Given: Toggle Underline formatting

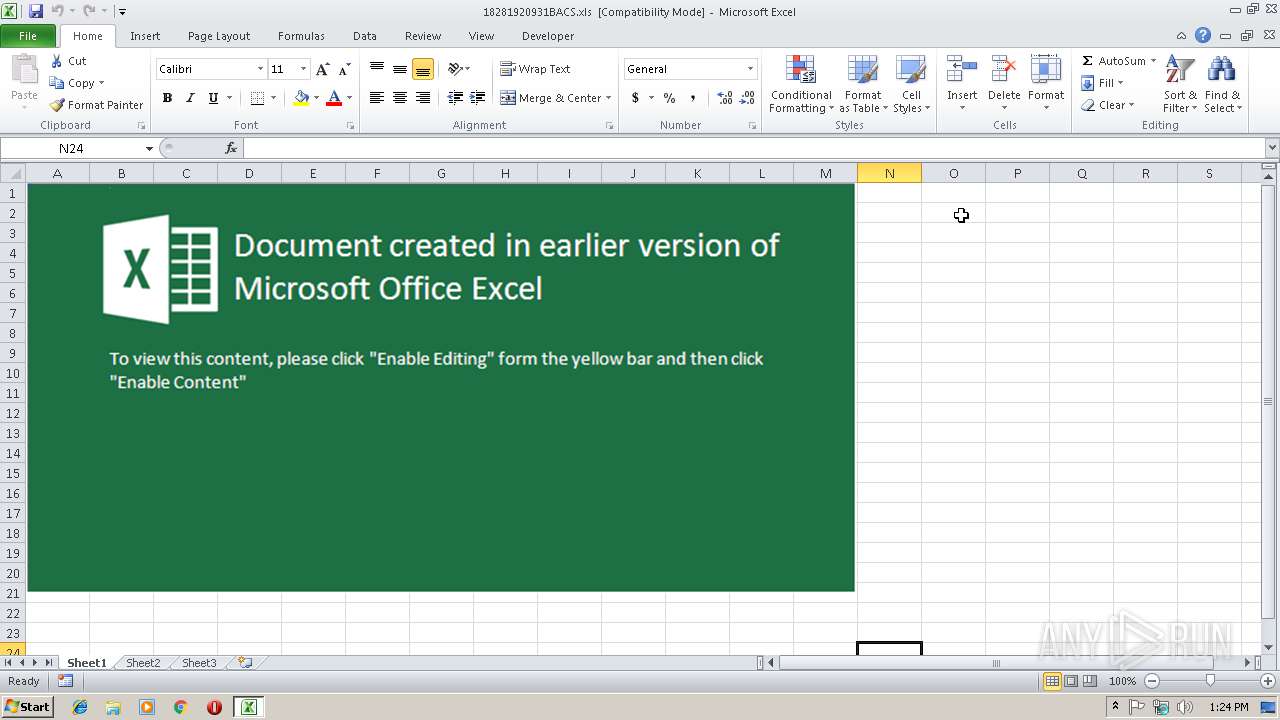Looking at the screenshot, I should click(213, 98).
